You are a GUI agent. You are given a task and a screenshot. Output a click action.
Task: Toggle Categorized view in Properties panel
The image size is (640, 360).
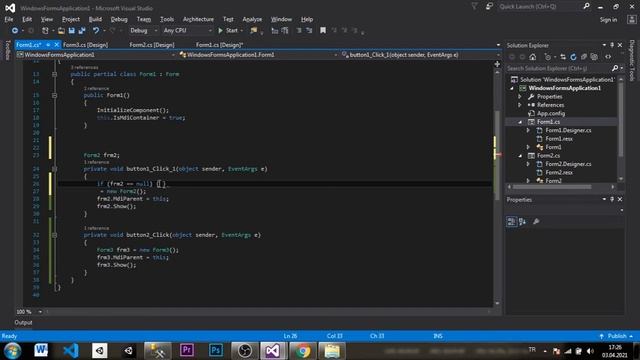(511, 221)
